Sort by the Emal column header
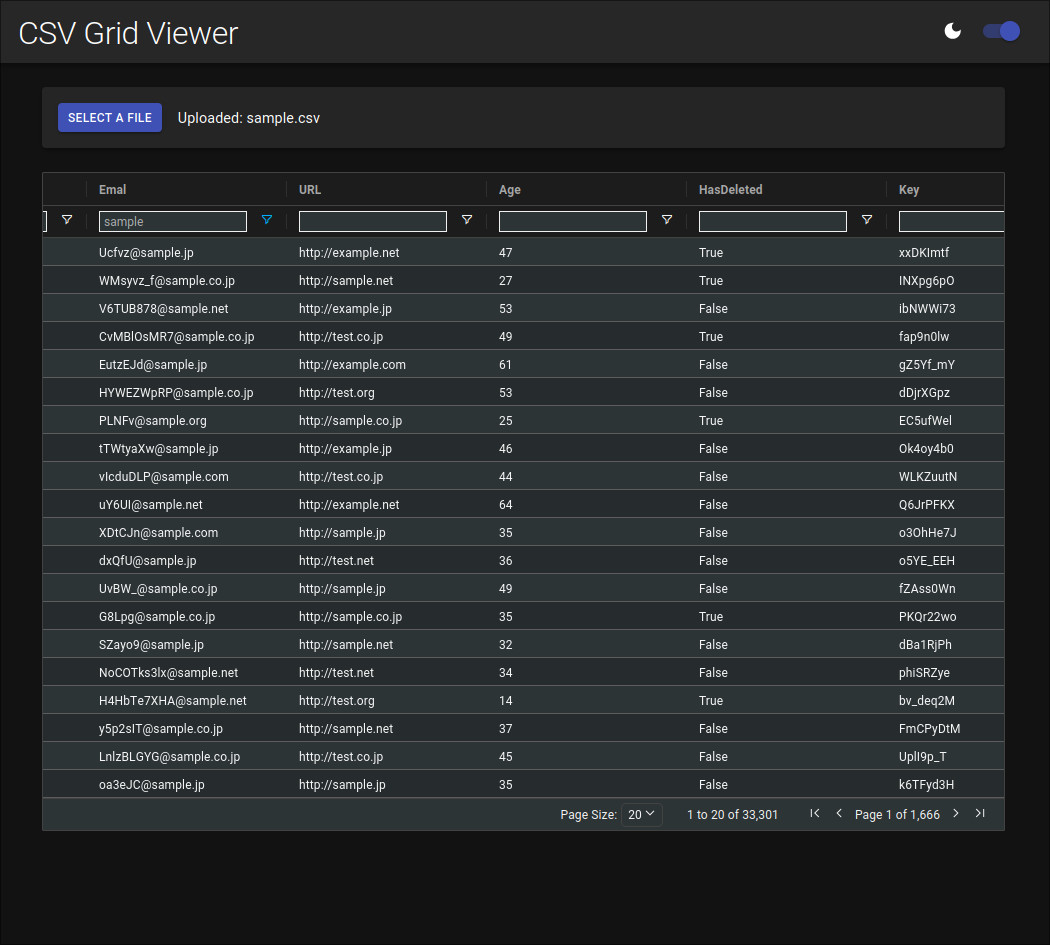Image resolution: width=1050 pixels, height=945 pixels. pos(112,190)
